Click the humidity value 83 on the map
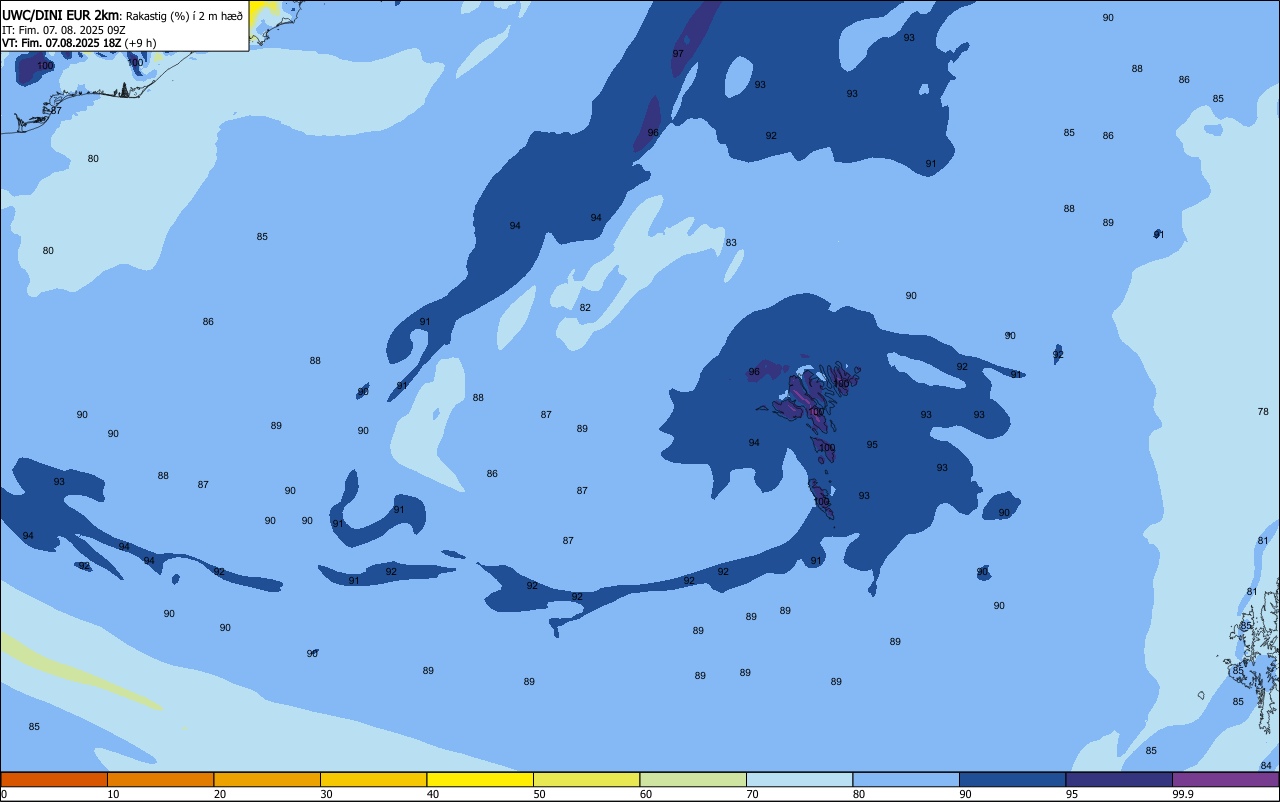The image size is (1280, 802). (x=731, y=243)
